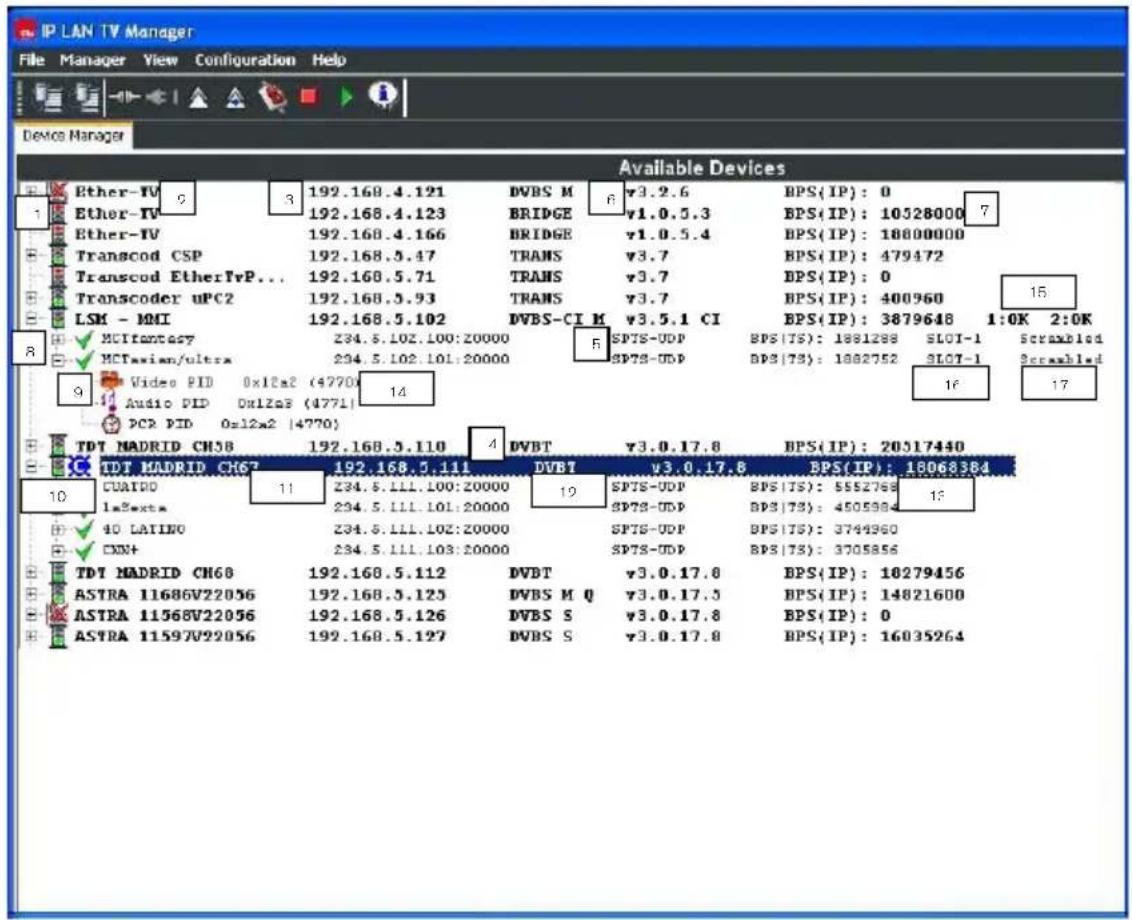Viewport: 1132px width, 920px height.
Task: Click the DVBS M Q device type
Action: 552,594
